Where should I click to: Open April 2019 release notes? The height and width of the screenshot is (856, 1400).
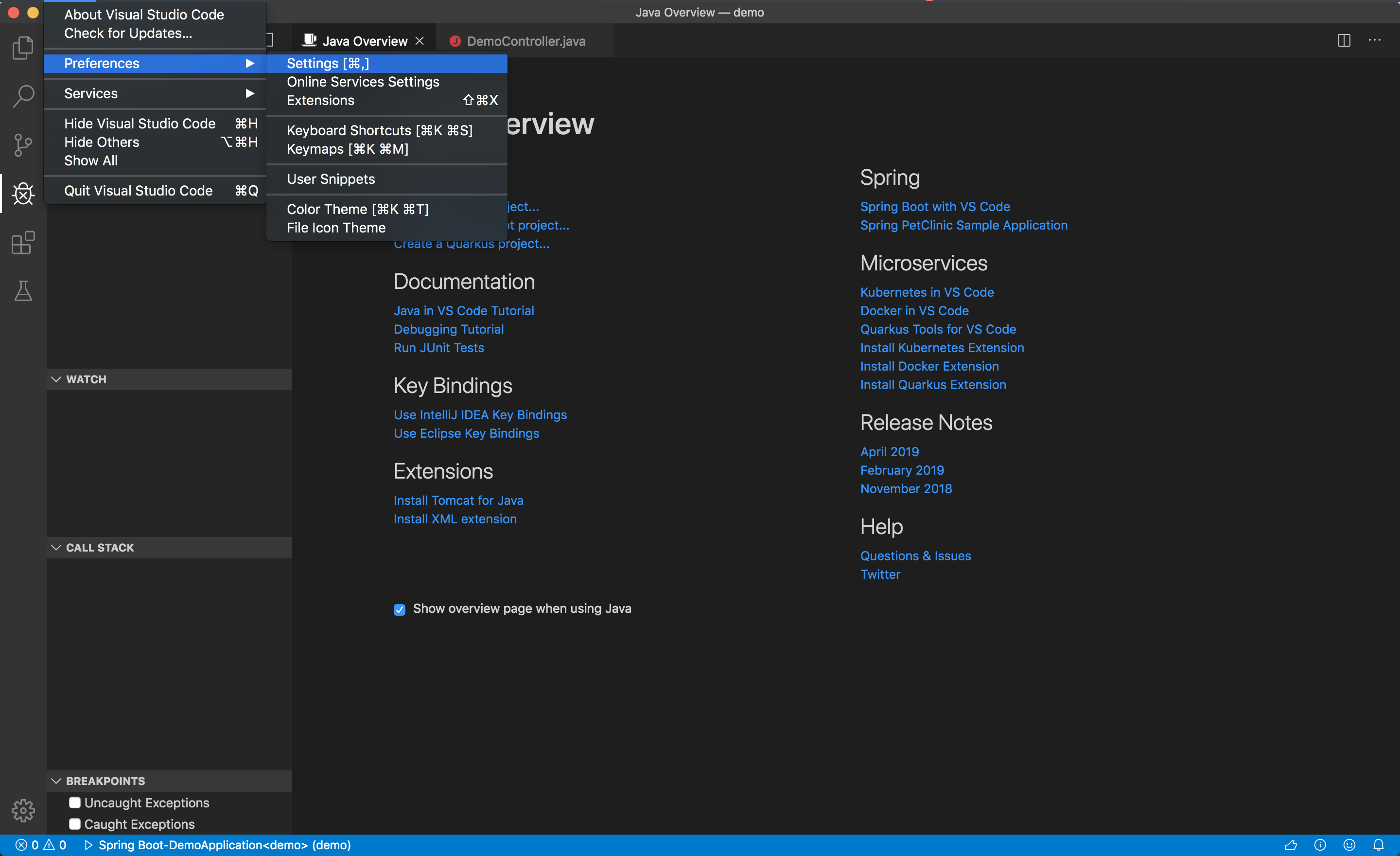click(x=889, y=452)
